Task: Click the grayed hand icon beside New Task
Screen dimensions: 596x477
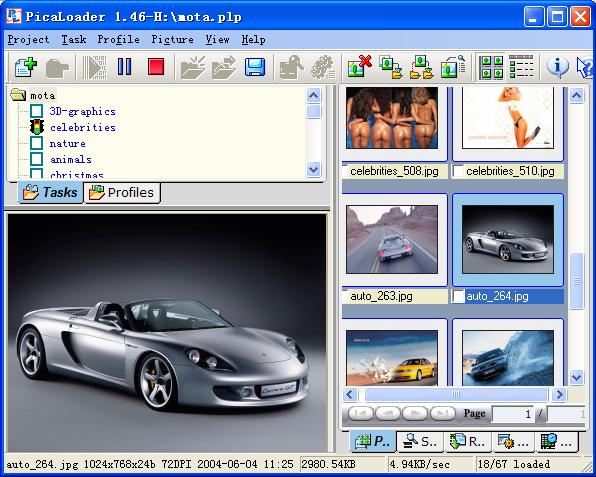Action: (x=57, y=68)
